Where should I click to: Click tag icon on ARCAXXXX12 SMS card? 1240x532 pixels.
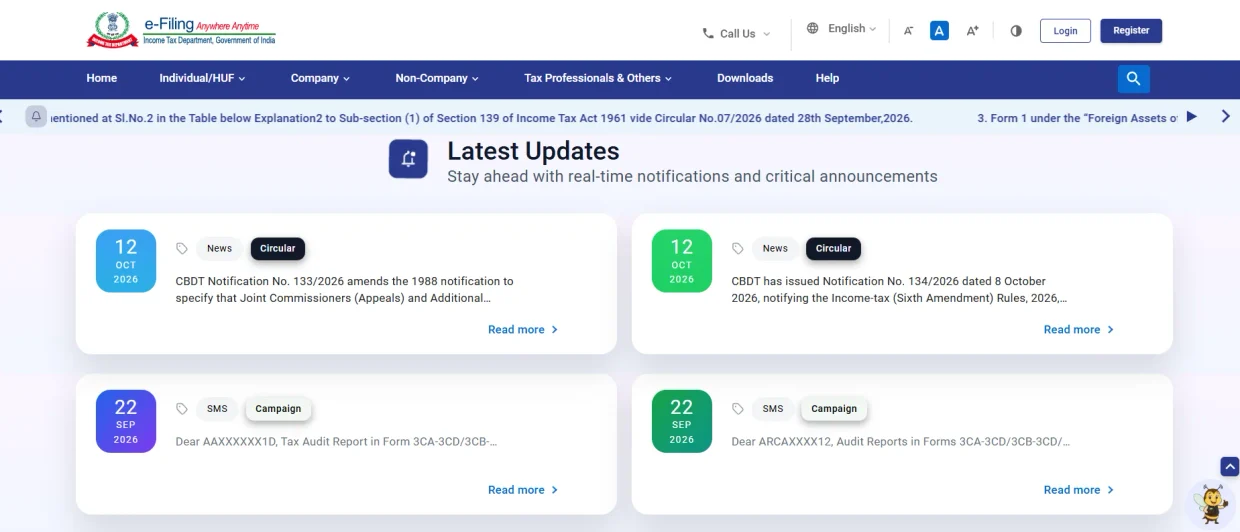(738, 409)
